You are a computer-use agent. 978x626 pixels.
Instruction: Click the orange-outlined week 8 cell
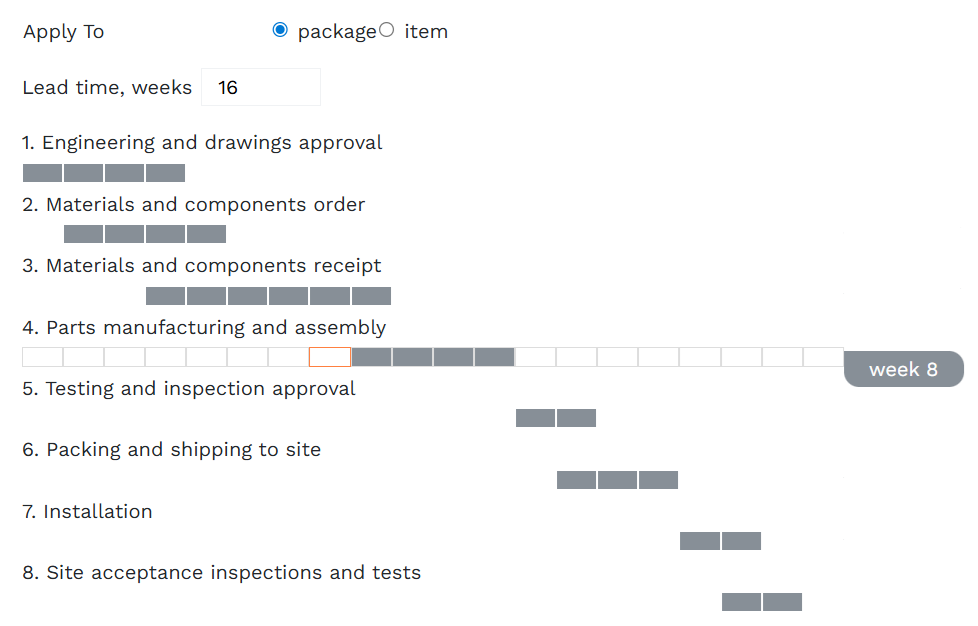click(330, 357)
